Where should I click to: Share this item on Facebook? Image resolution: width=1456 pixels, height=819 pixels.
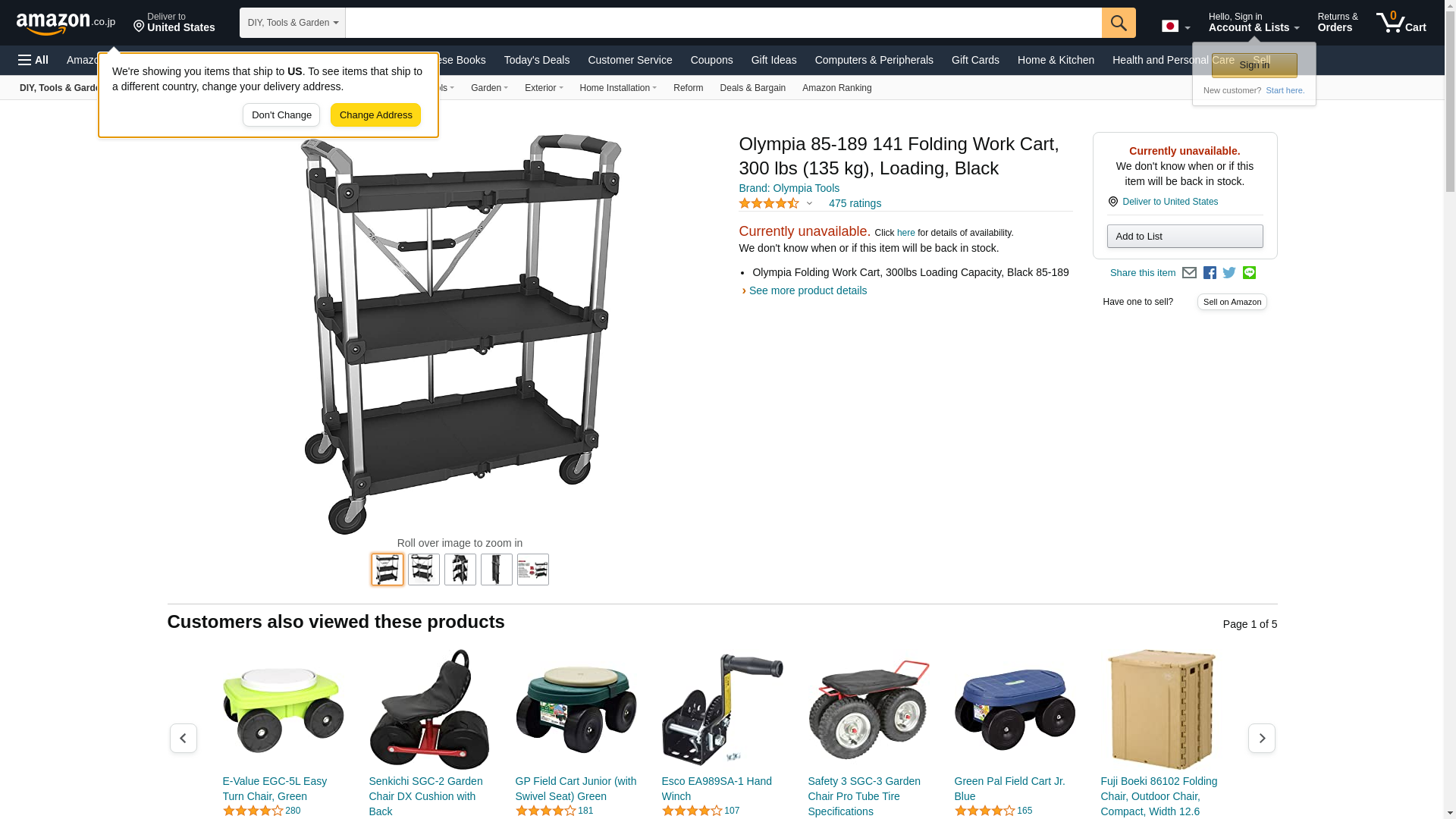tap(1210, 273)
